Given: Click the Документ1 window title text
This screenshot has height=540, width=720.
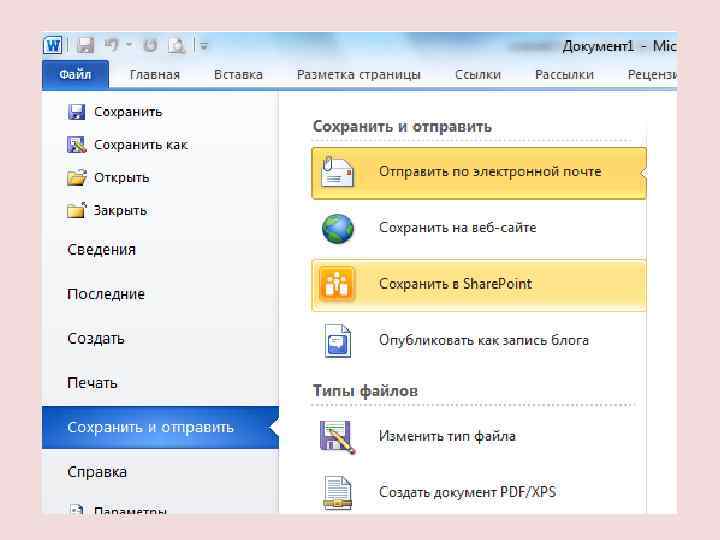Looking at the screenshot, I should (x=598, y=46).
